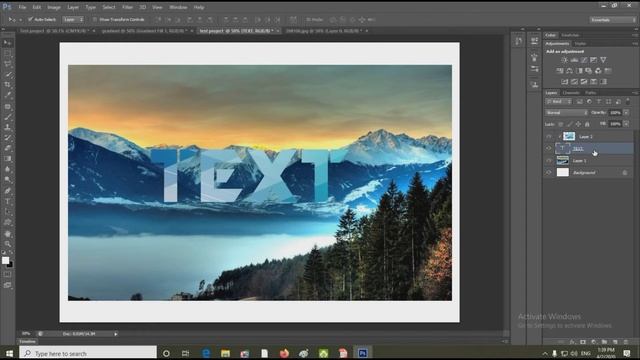The height and width of the screenshot is (360, 640).
Task: Enable Show Transform Controls checkbox
Action: click(95, 19)
